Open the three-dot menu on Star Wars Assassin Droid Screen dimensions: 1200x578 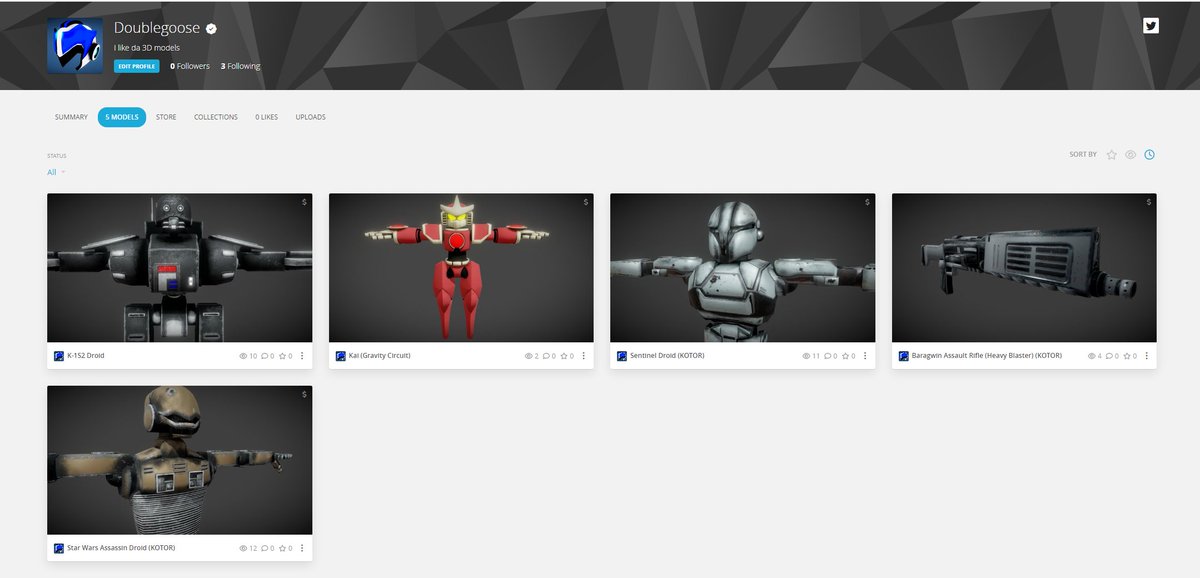tap(302, 548)
